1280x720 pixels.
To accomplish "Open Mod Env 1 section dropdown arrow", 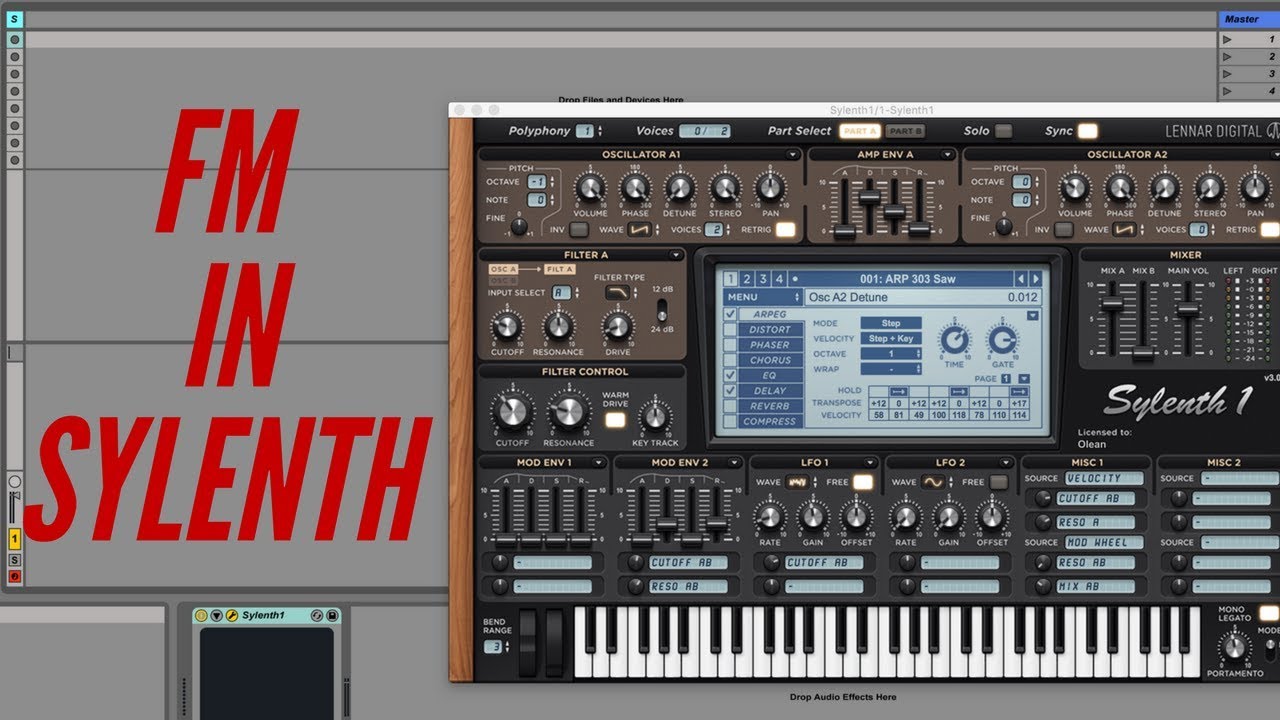I will point(598,463).
